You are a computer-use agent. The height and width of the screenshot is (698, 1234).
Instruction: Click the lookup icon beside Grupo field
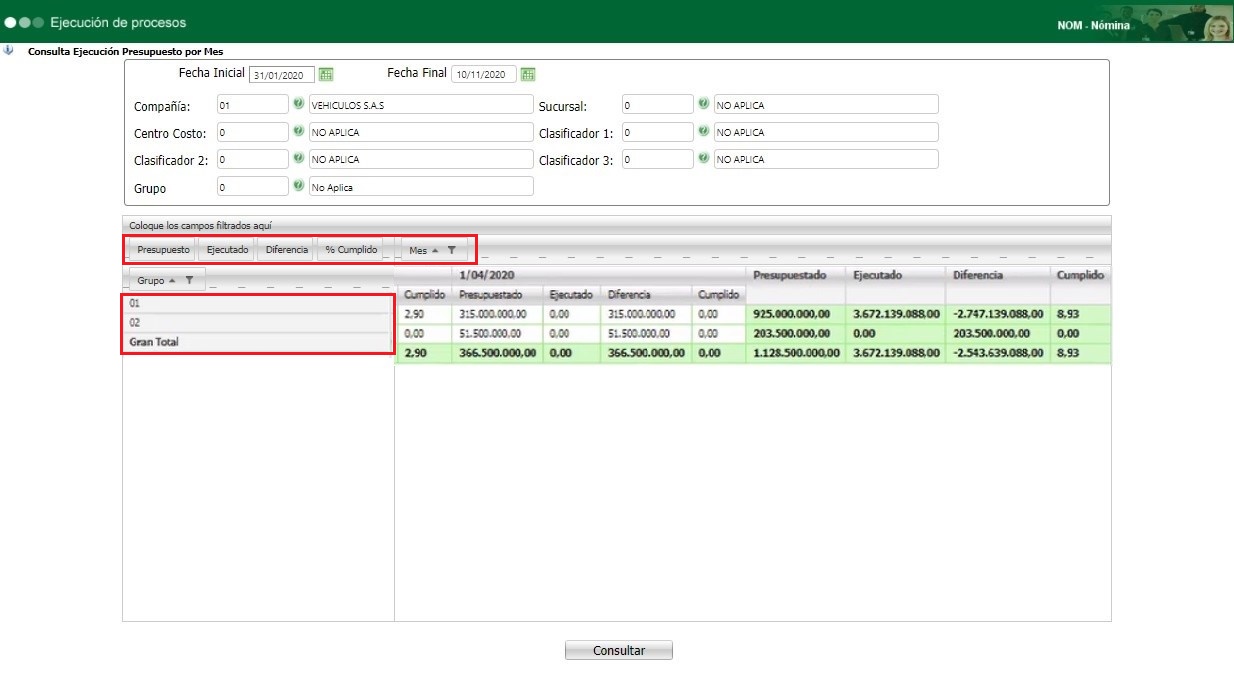coord(299,186)
